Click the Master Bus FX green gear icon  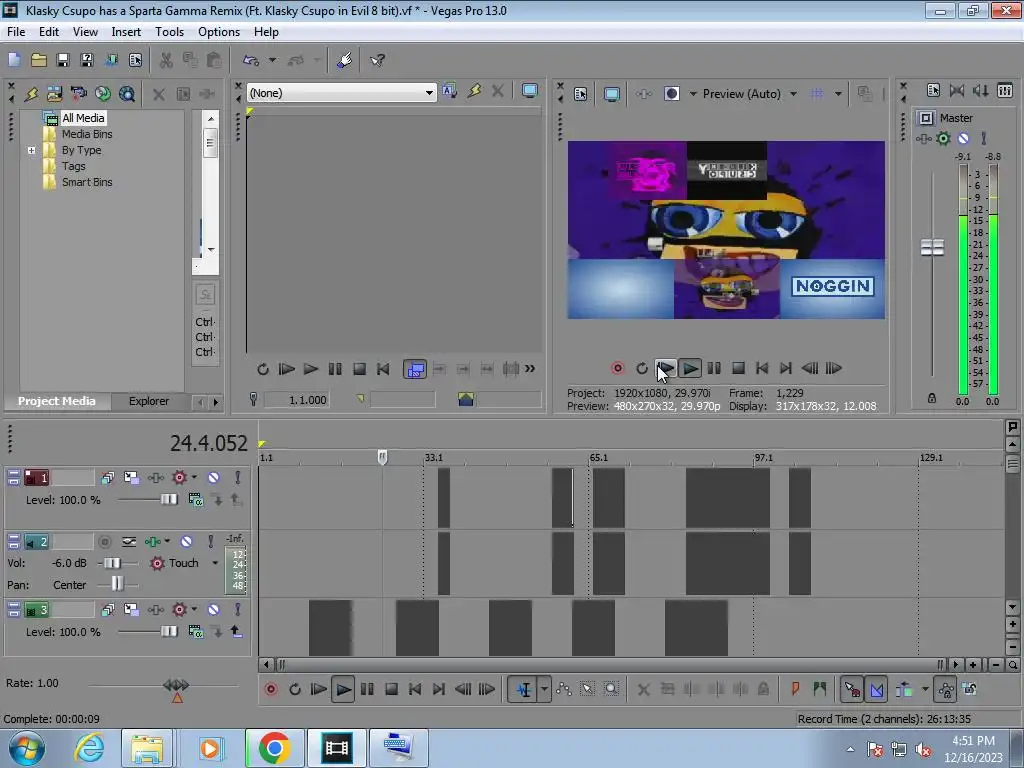(943, 138)
